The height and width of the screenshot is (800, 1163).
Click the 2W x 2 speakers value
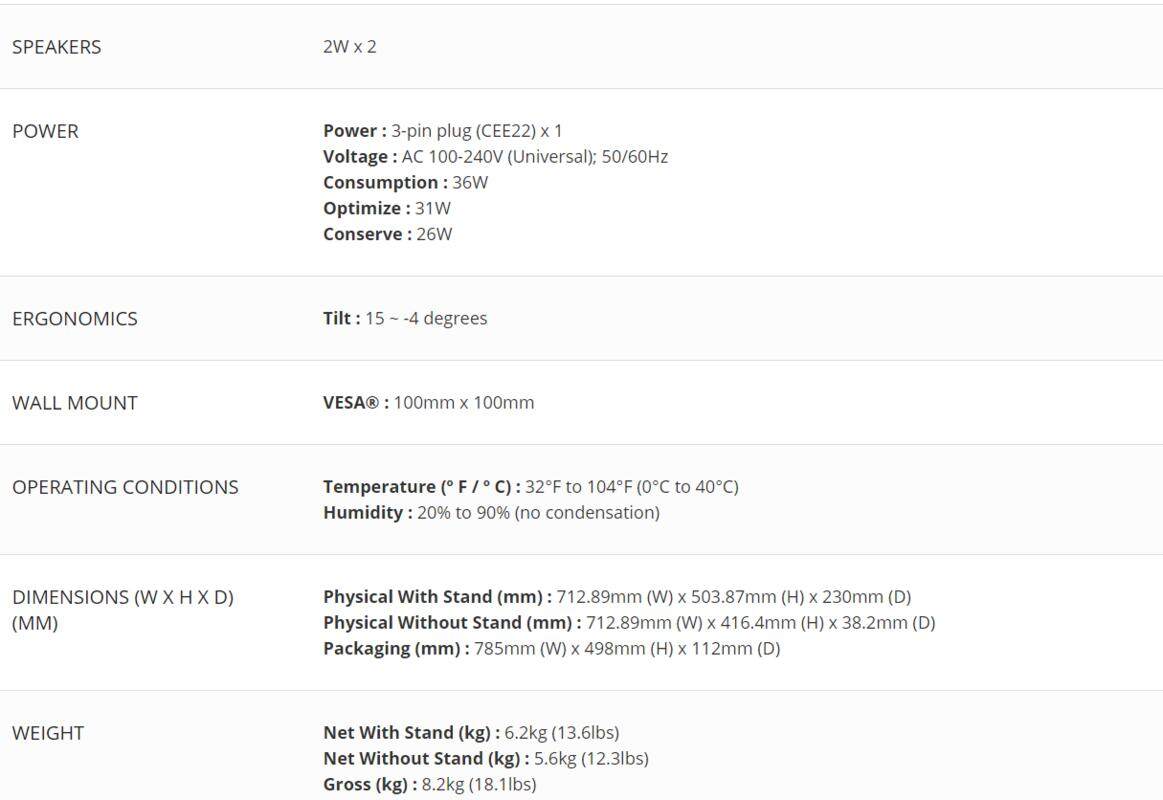350,47
